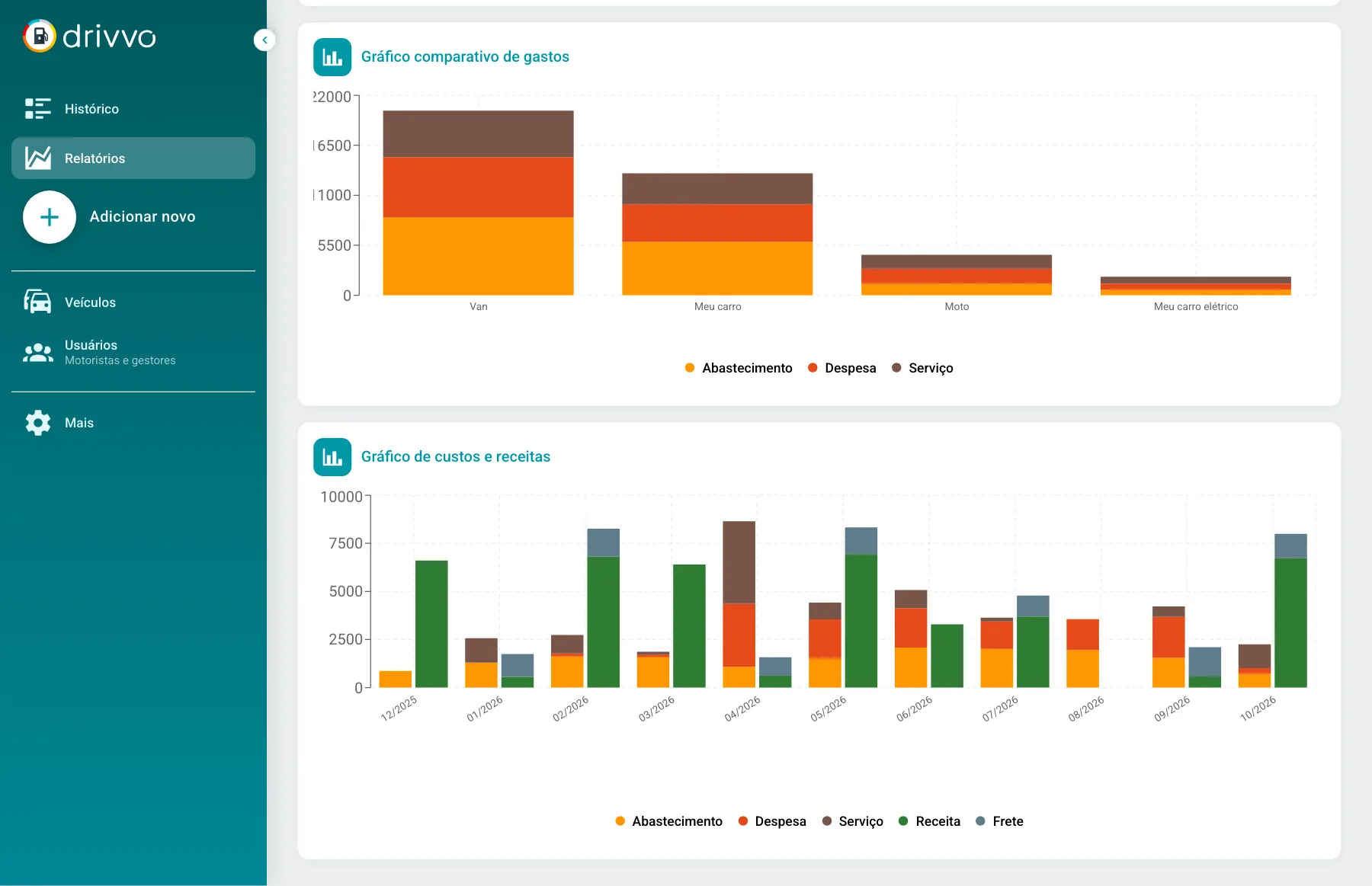The height and width of the screenshot is (886, 1372).
Task: Toggle Abastecimento legend in comparativo chart
Action: tap(739, 368)
